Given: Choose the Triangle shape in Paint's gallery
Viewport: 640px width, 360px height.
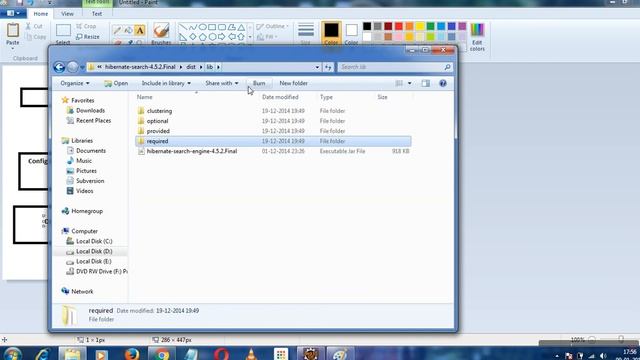Looking at the screenshot, I should pos(242,27).
